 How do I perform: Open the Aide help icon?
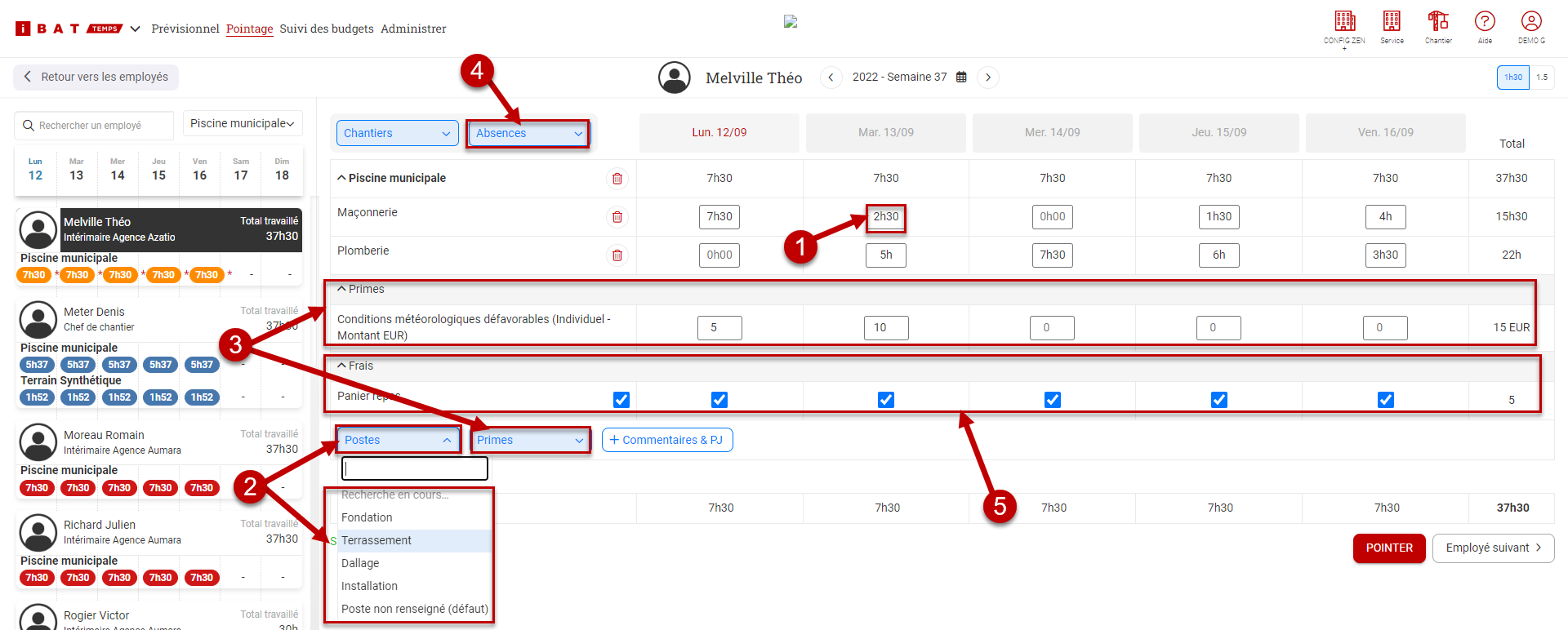pyautogui.click(x=1485, y=22)
